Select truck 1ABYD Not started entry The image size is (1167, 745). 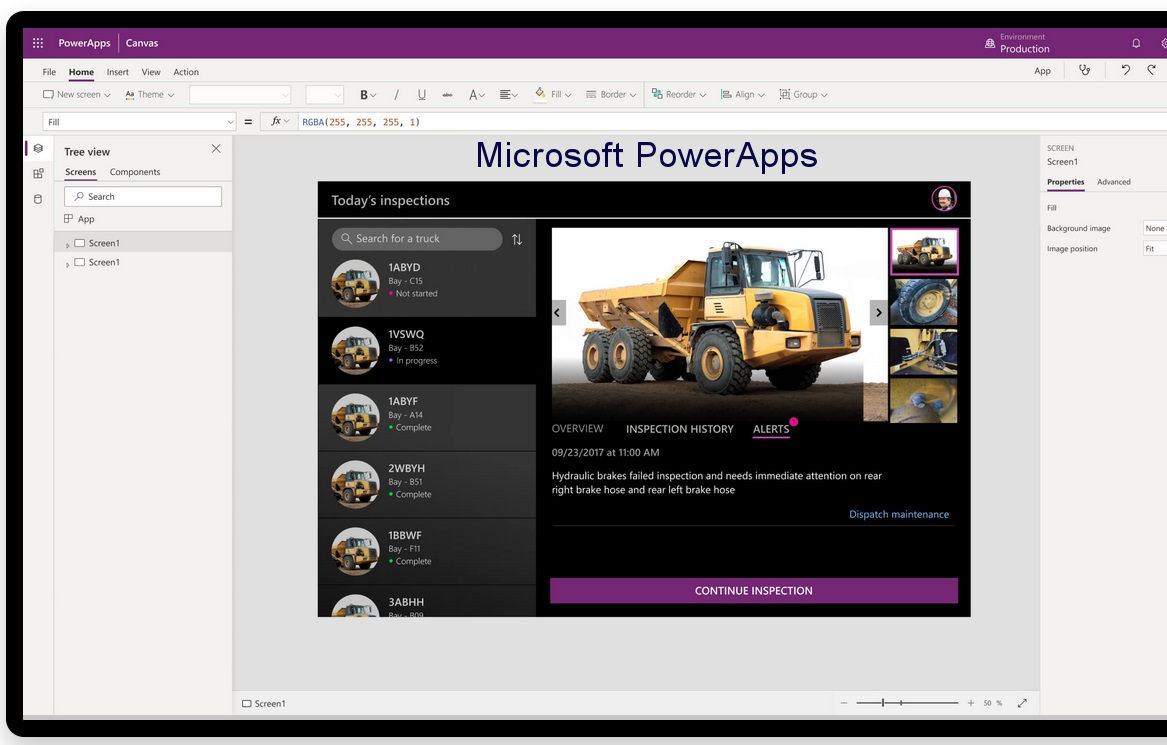pyautogui.click(x=427, y=284)
